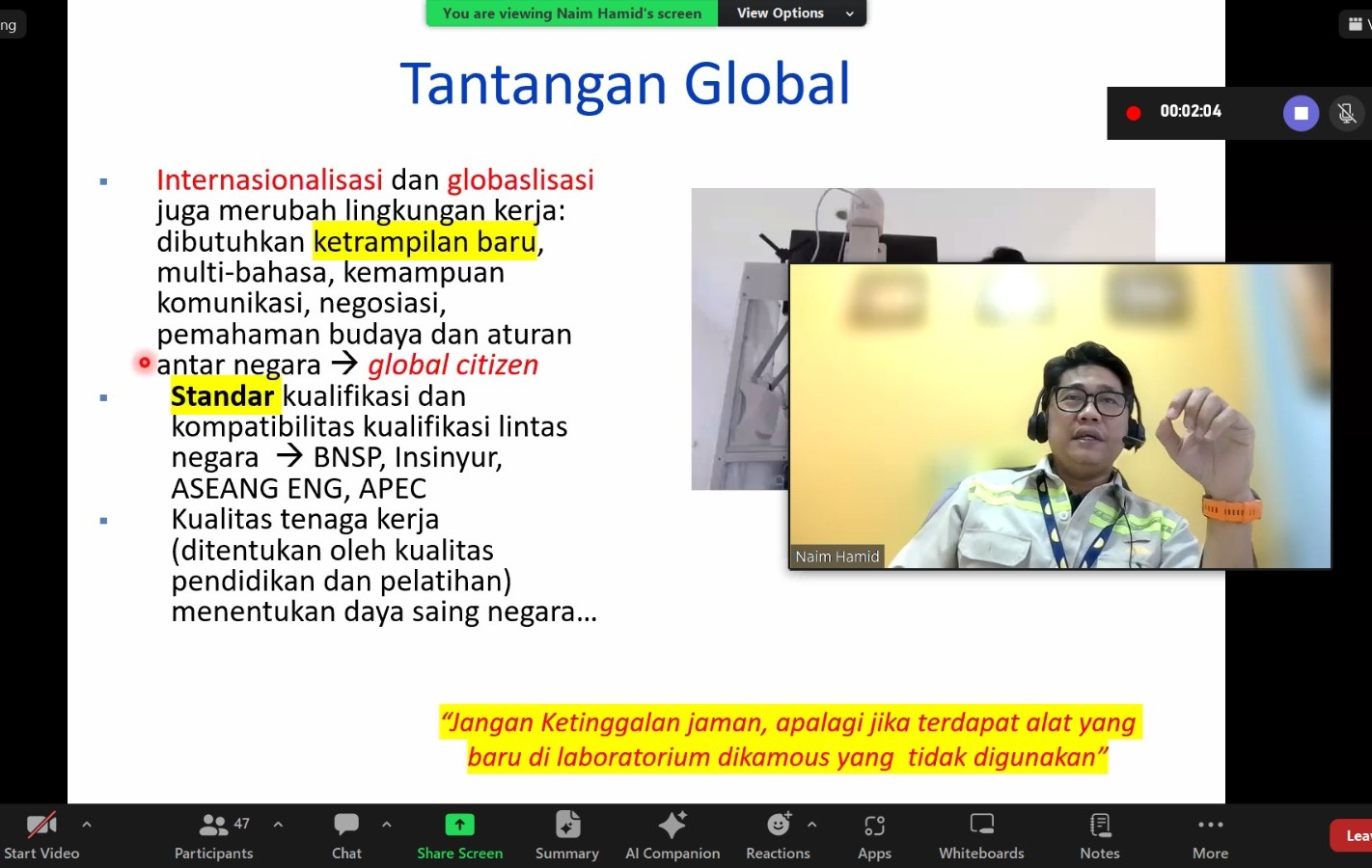Open the View Options dropdown
The image size is (1372, 868).
[792, 14]
